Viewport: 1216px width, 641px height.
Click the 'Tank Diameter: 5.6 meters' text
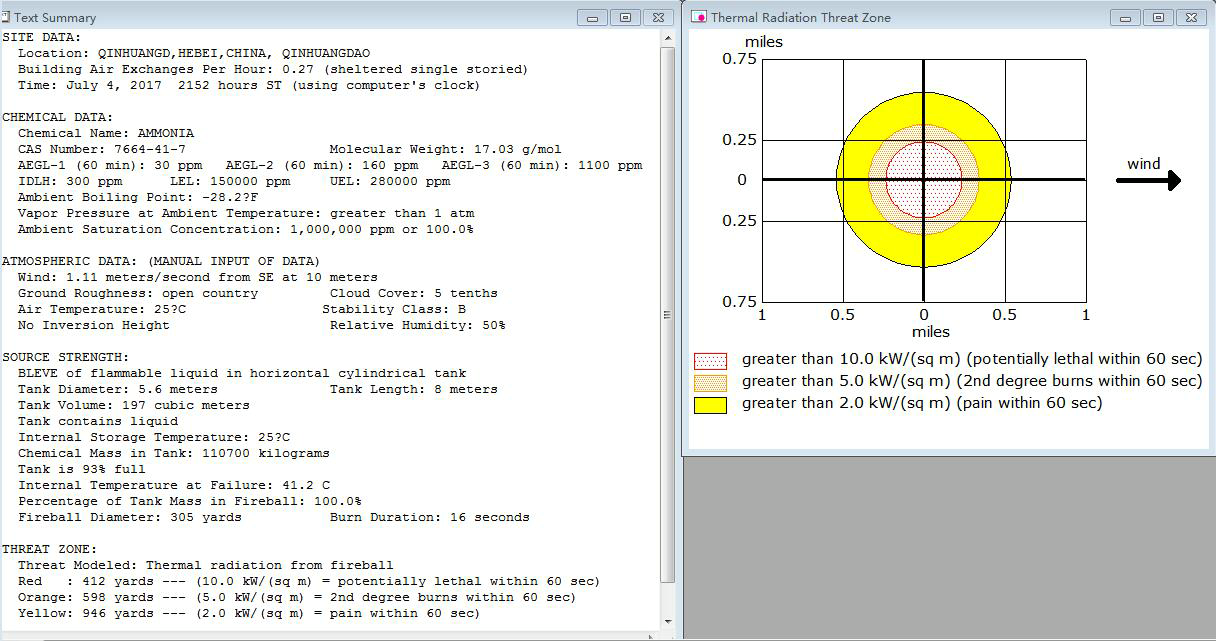tap(118, 389)
